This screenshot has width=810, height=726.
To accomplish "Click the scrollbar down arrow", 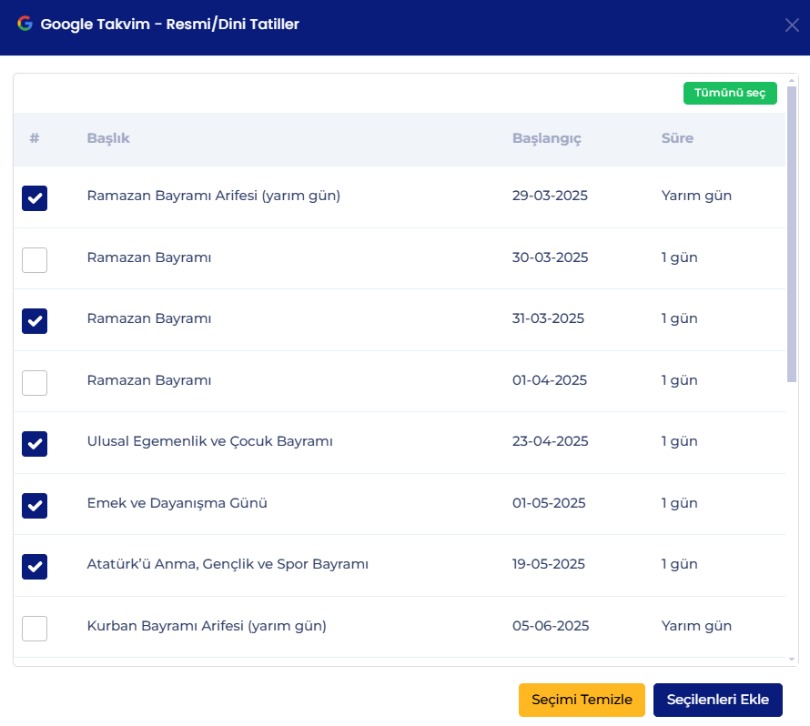I will click(792, 659).
